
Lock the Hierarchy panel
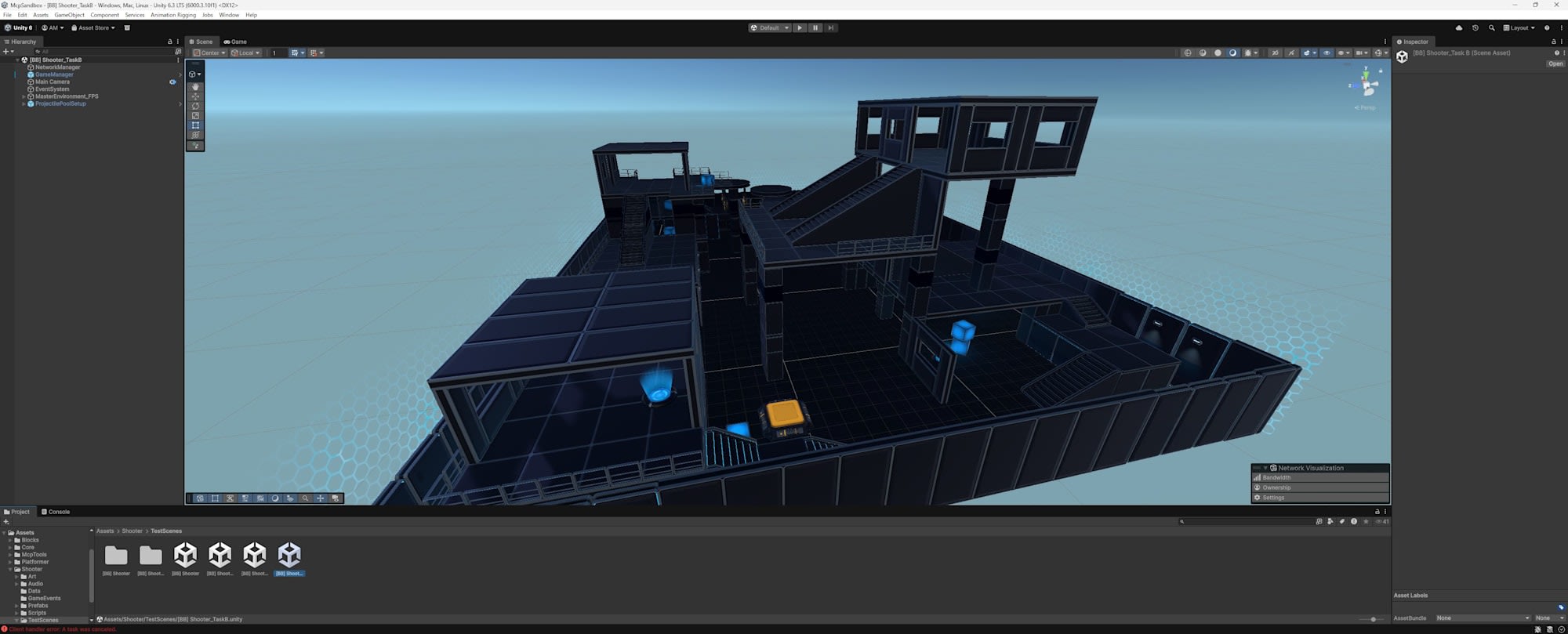click(170, 42)
